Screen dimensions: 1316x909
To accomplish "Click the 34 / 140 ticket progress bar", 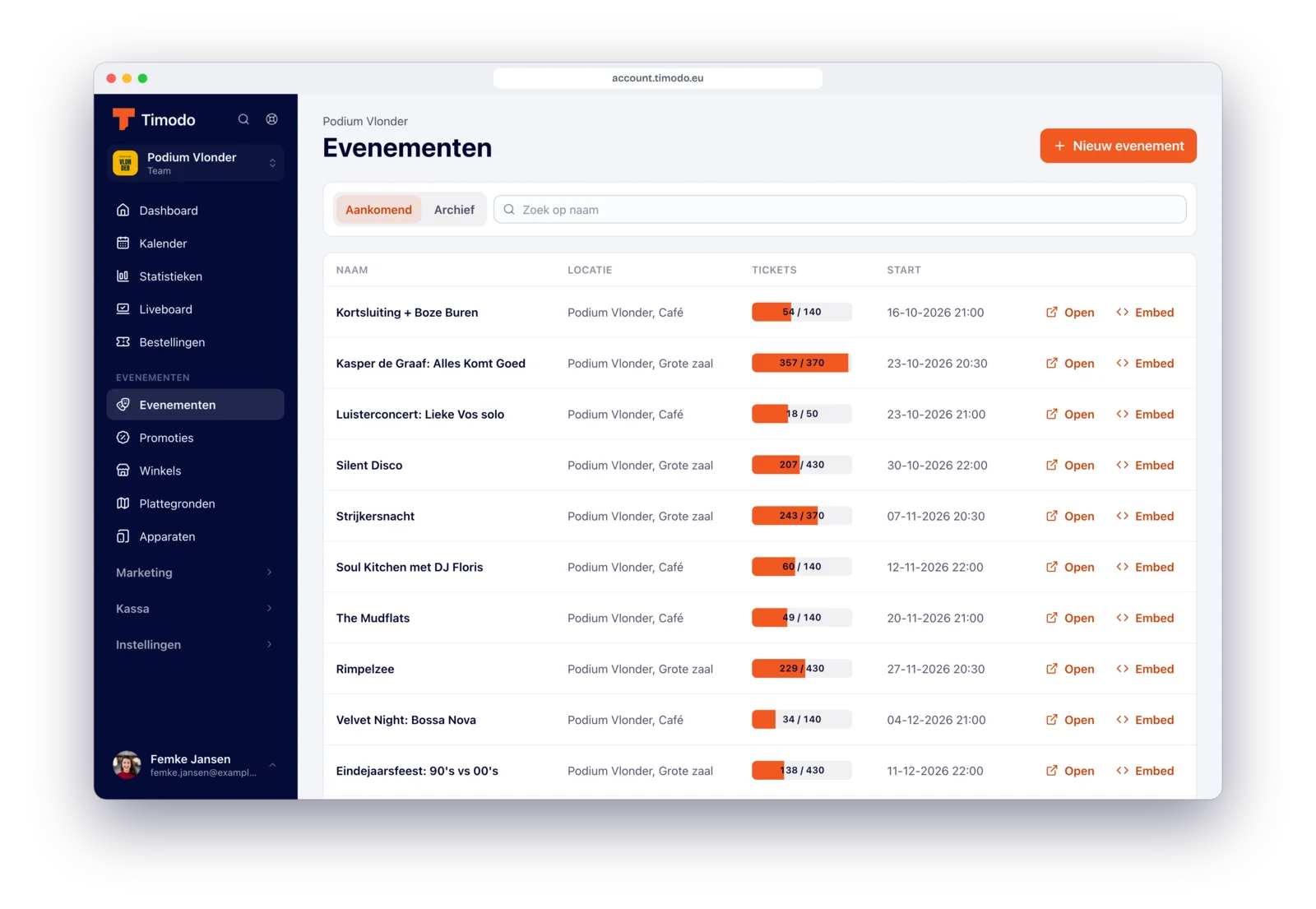I will 802,720.
